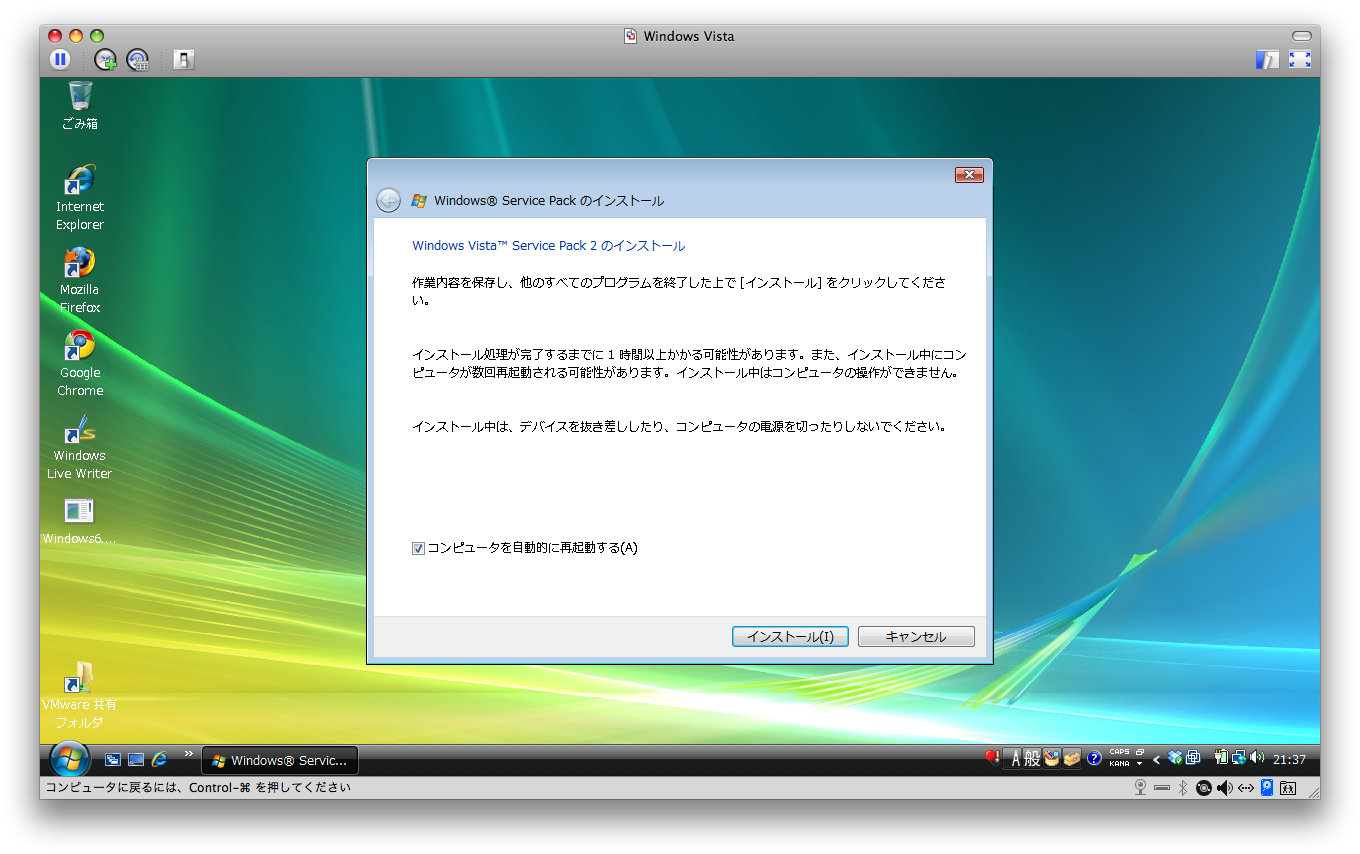Open language bar options dropdown arrow
Screen dimensions: 1360x854
(1139, 764)
